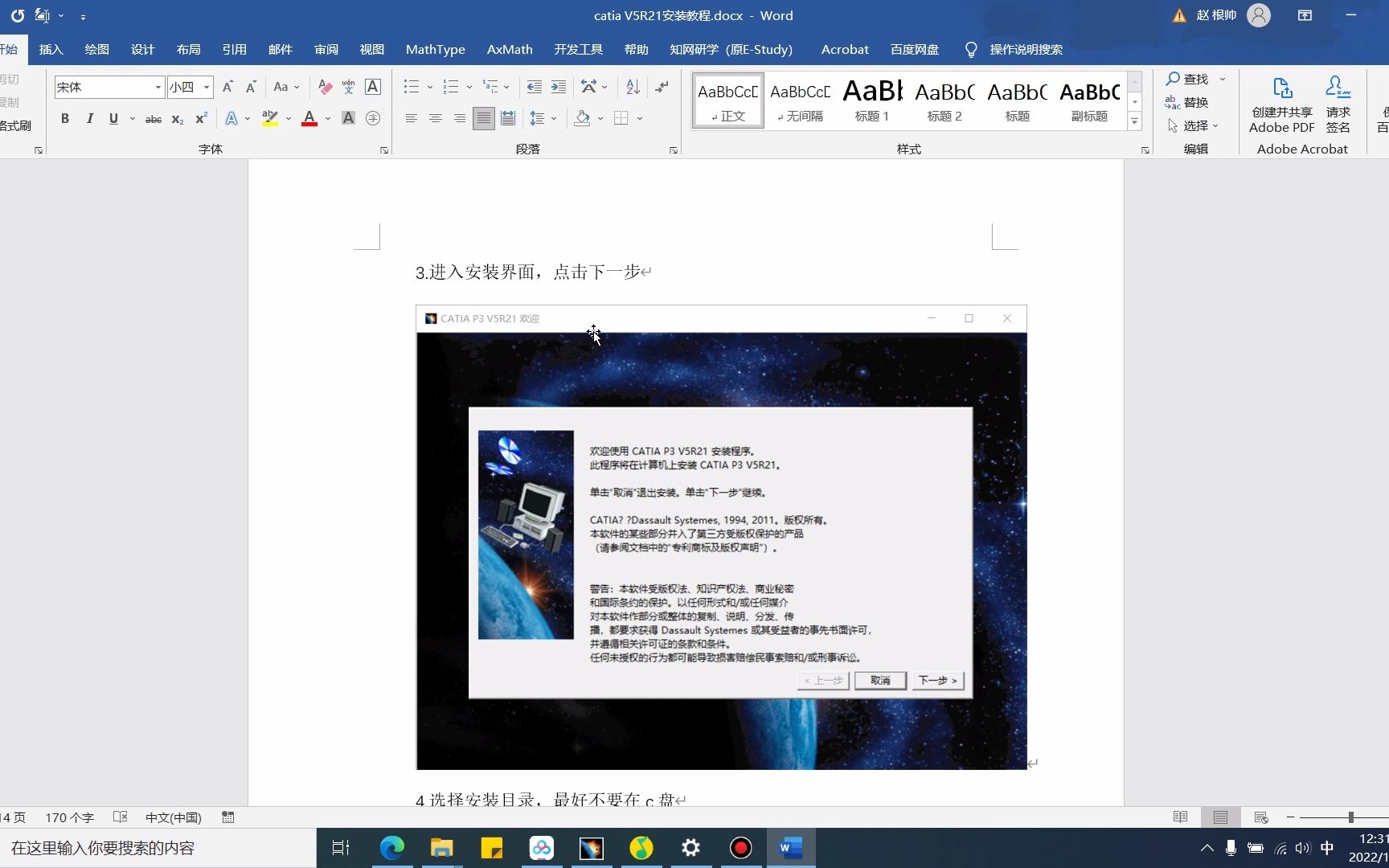
Task: Switch to the Layout tab
Action: [188, 49]
